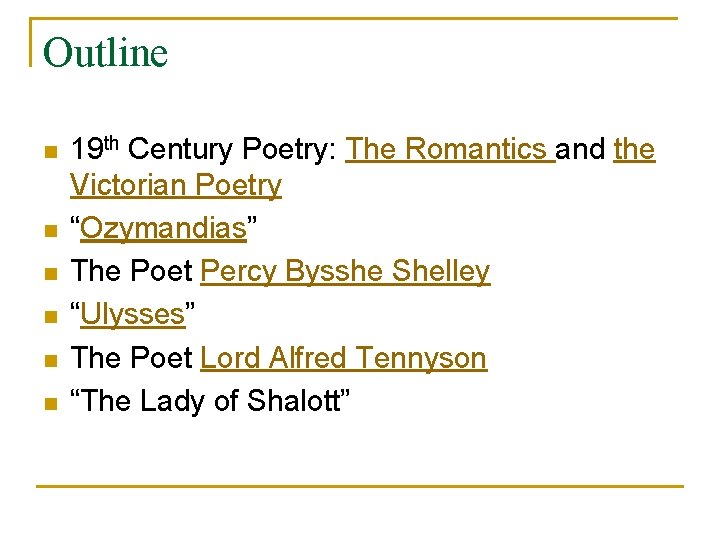Image resolution: width=720 pixels, height=540 pixels.
Task: Click the '19th Century Poetry:' text
Action: pos(204,149)
